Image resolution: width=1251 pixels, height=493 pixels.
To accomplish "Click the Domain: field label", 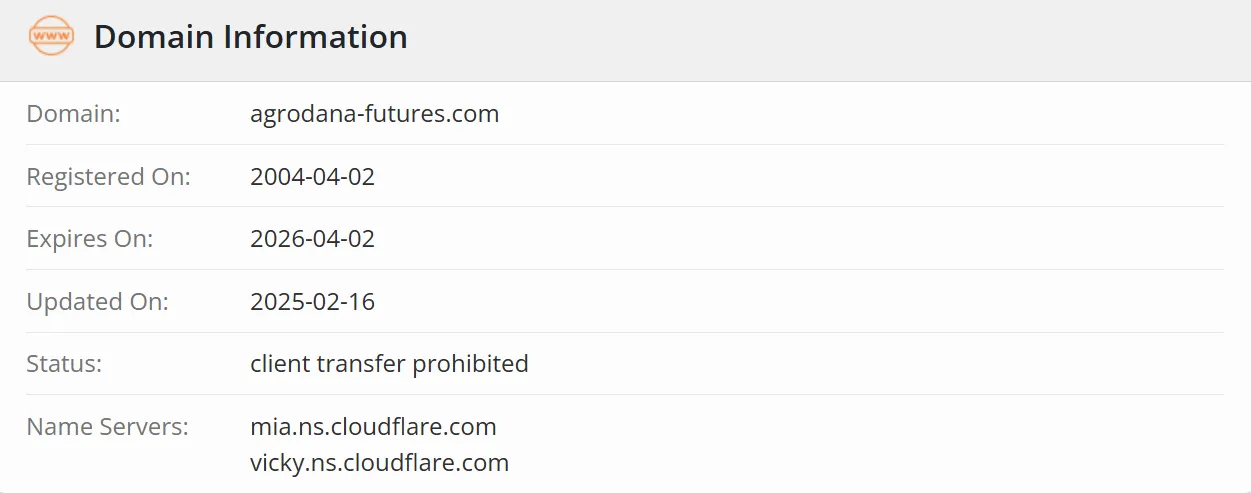I will click(73, 114).
